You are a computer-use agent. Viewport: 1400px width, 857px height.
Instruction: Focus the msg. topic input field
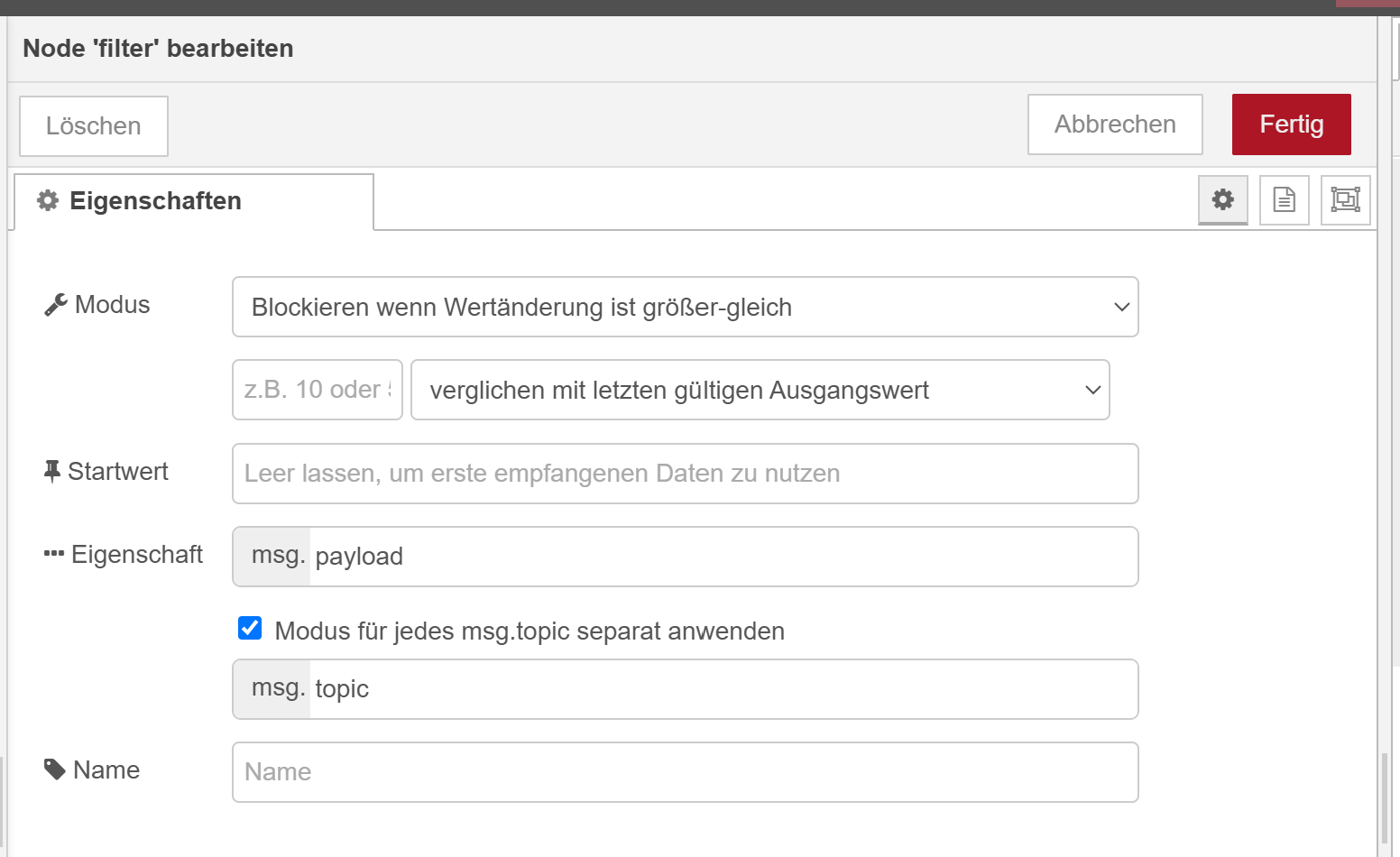point(686,689)
